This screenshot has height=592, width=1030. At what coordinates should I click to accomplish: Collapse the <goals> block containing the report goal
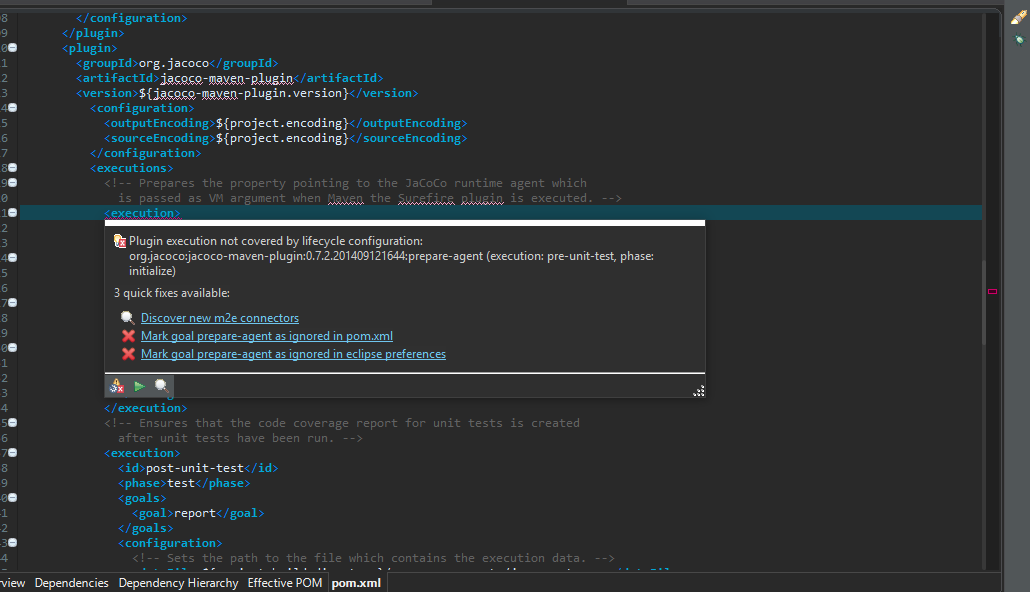[12, 497]
